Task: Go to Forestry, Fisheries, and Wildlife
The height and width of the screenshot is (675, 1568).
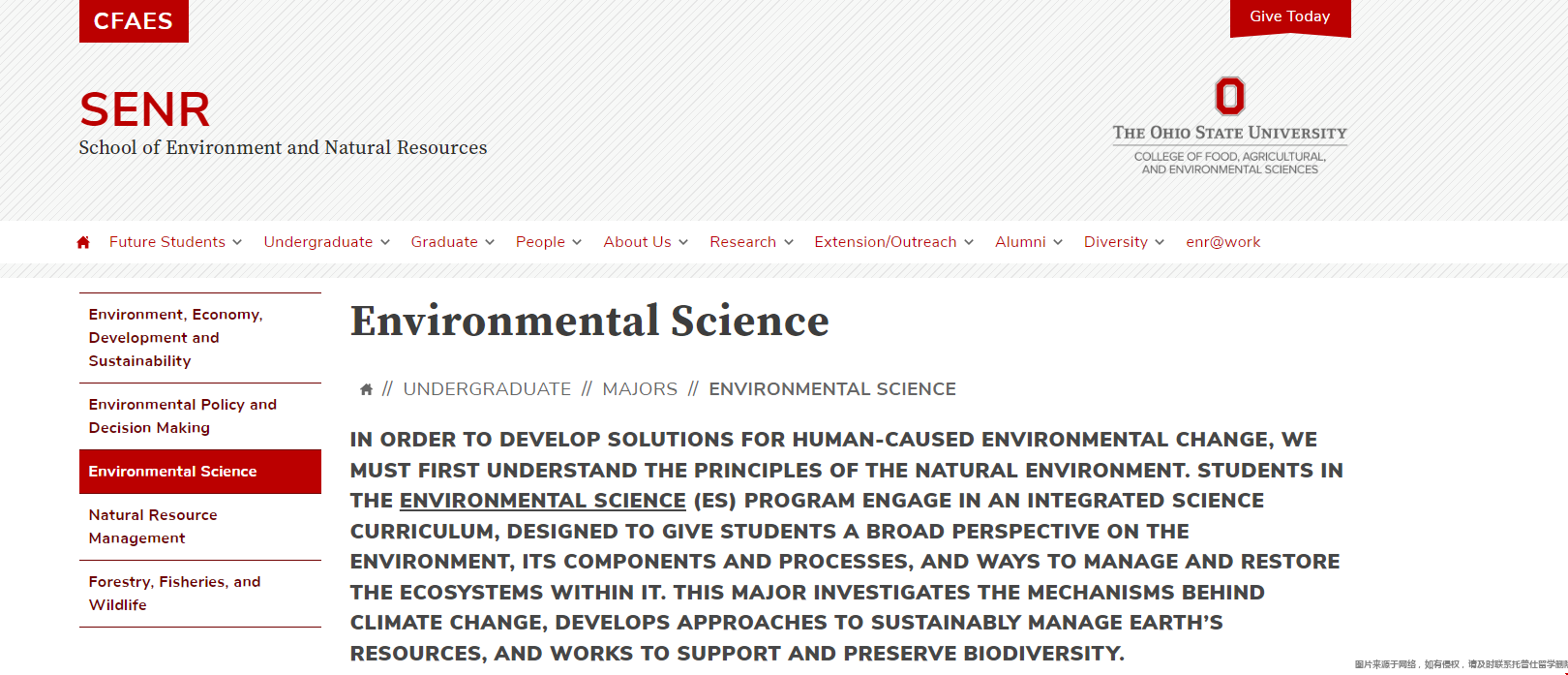Action: [x=200, y=594]
